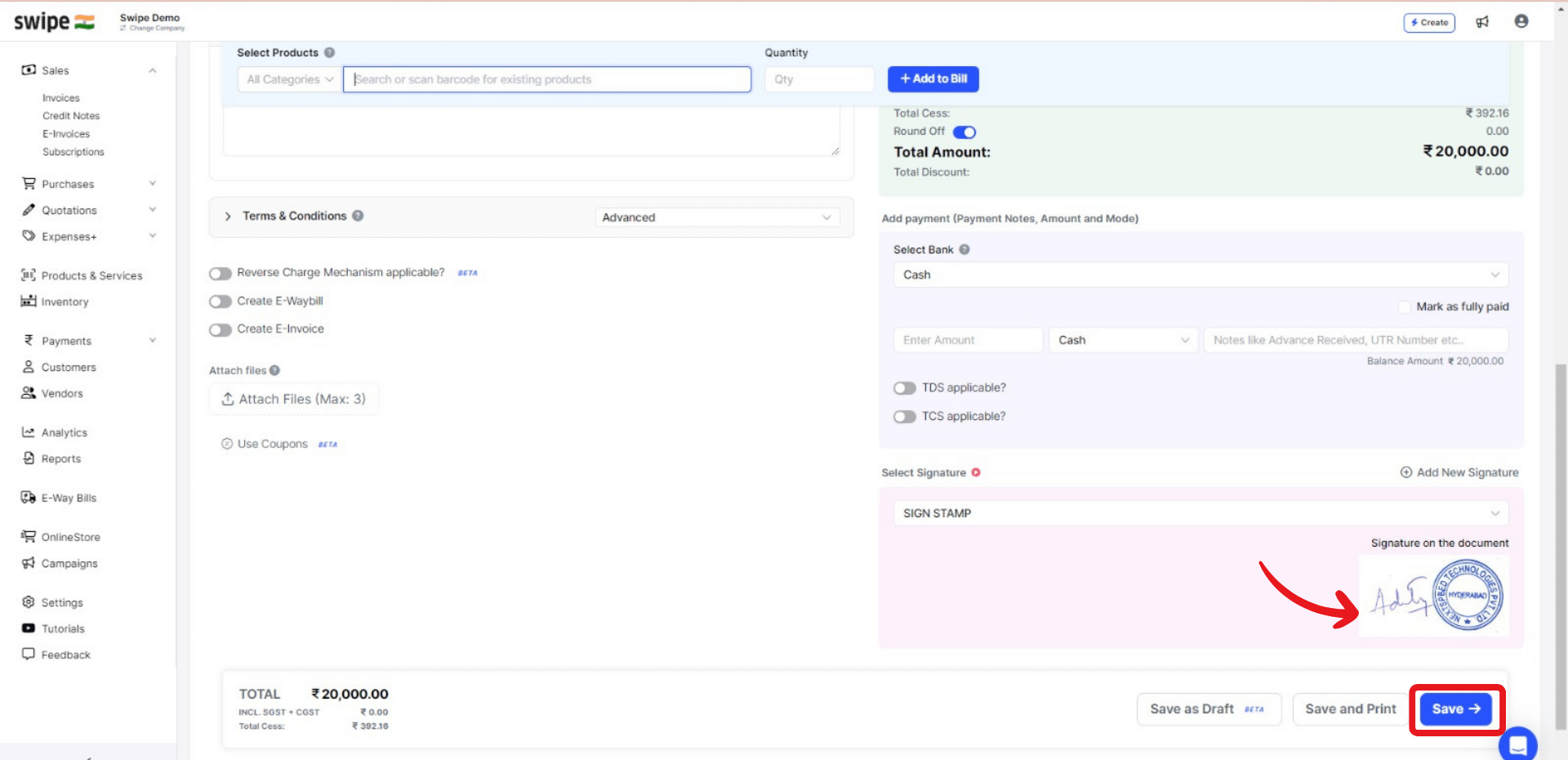The width and height of the screenshot is (1568, 760).
Task: Open Credit Notes in sidebar
Action: click(71, 116)
